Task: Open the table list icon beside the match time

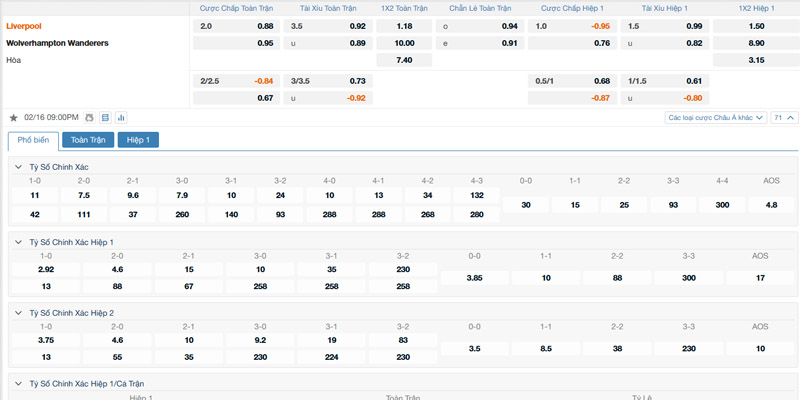Action: tap(105, 118)
